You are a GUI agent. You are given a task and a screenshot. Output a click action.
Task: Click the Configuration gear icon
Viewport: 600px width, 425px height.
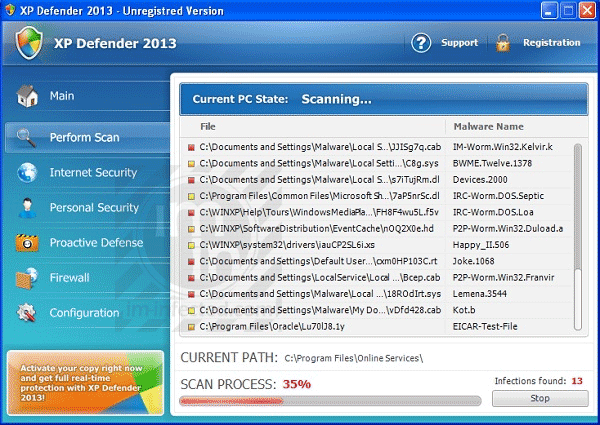click(27, 313)
